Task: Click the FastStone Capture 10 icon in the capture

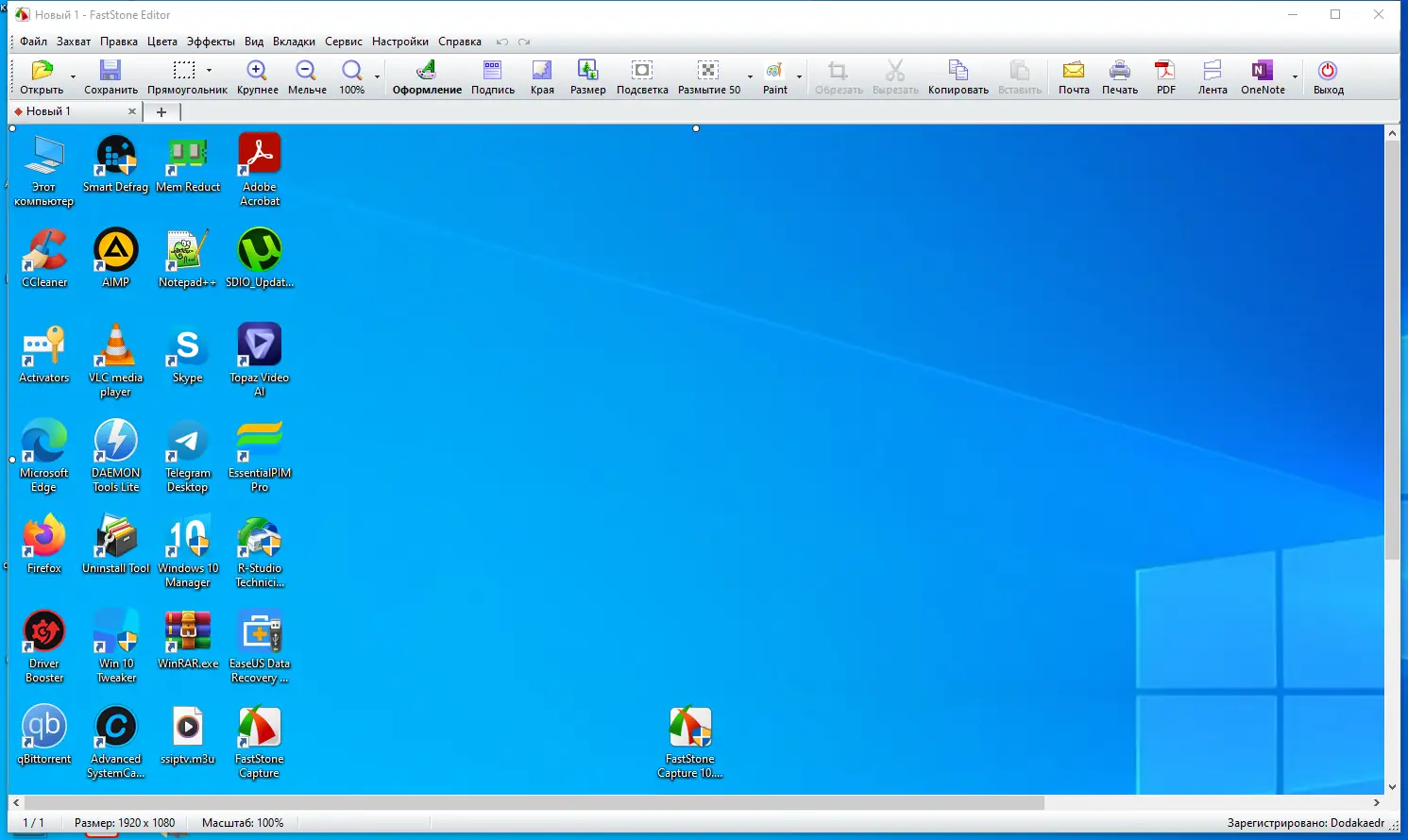Action: pos(690,742)
